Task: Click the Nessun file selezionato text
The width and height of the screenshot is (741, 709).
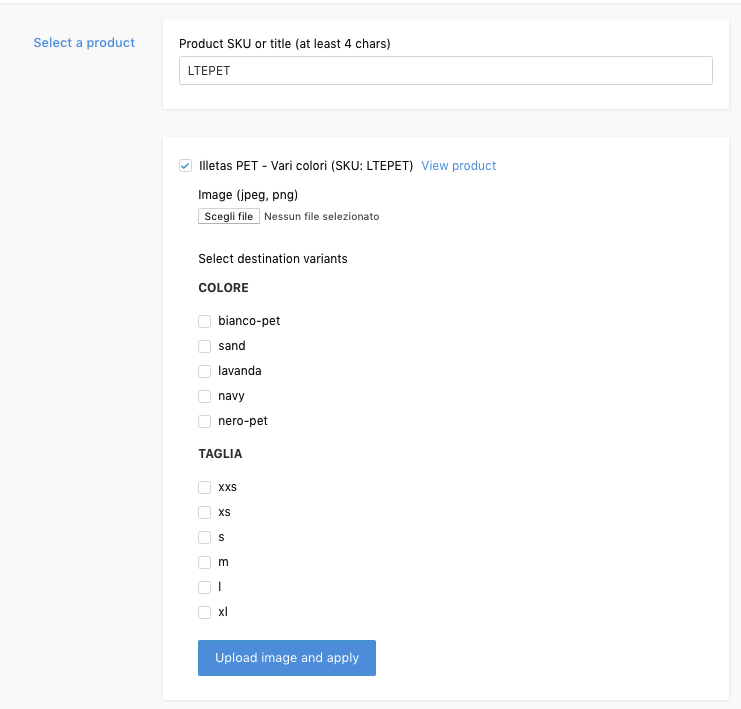Action: pos(321,216)
